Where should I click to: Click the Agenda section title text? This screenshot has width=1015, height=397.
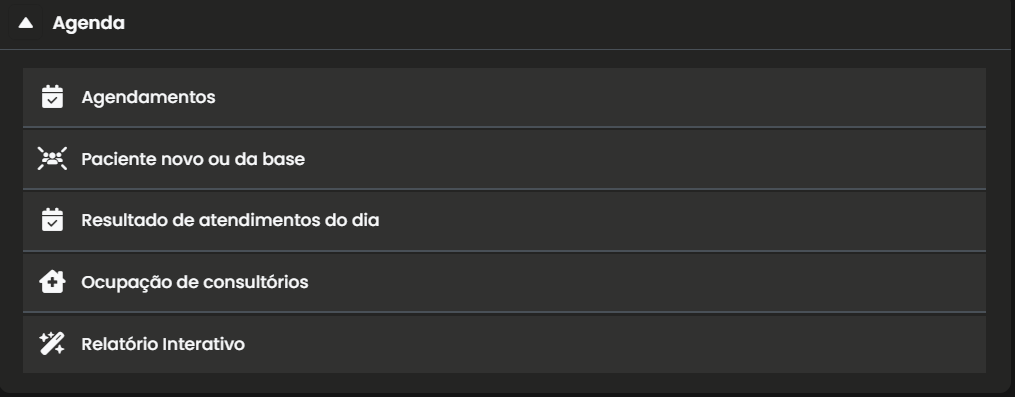pos(89,23)
